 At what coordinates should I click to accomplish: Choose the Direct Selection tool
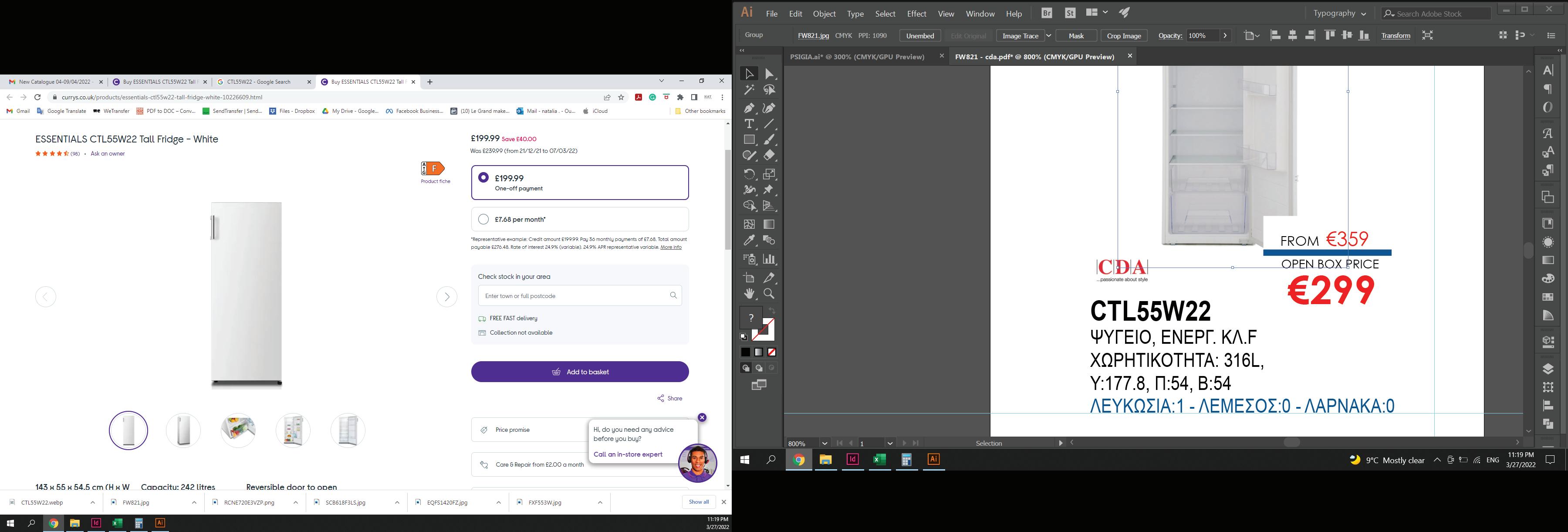coord(769,74)
